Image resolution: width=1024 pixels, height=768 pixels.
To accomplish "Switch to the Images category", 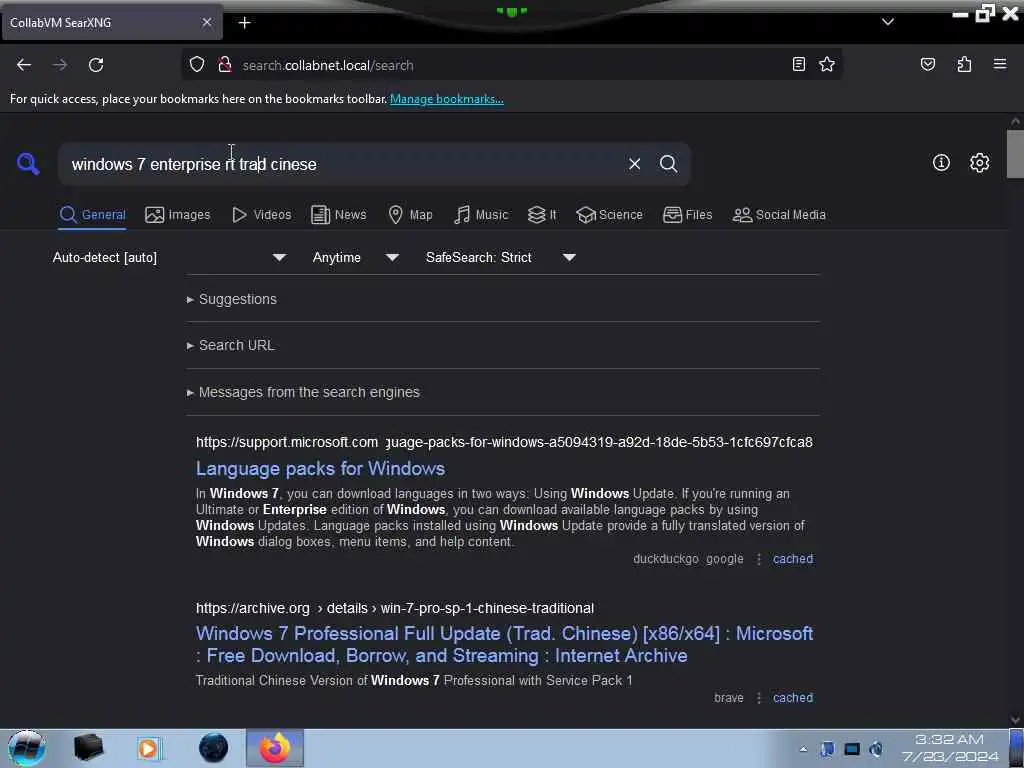I will (178, 215).
